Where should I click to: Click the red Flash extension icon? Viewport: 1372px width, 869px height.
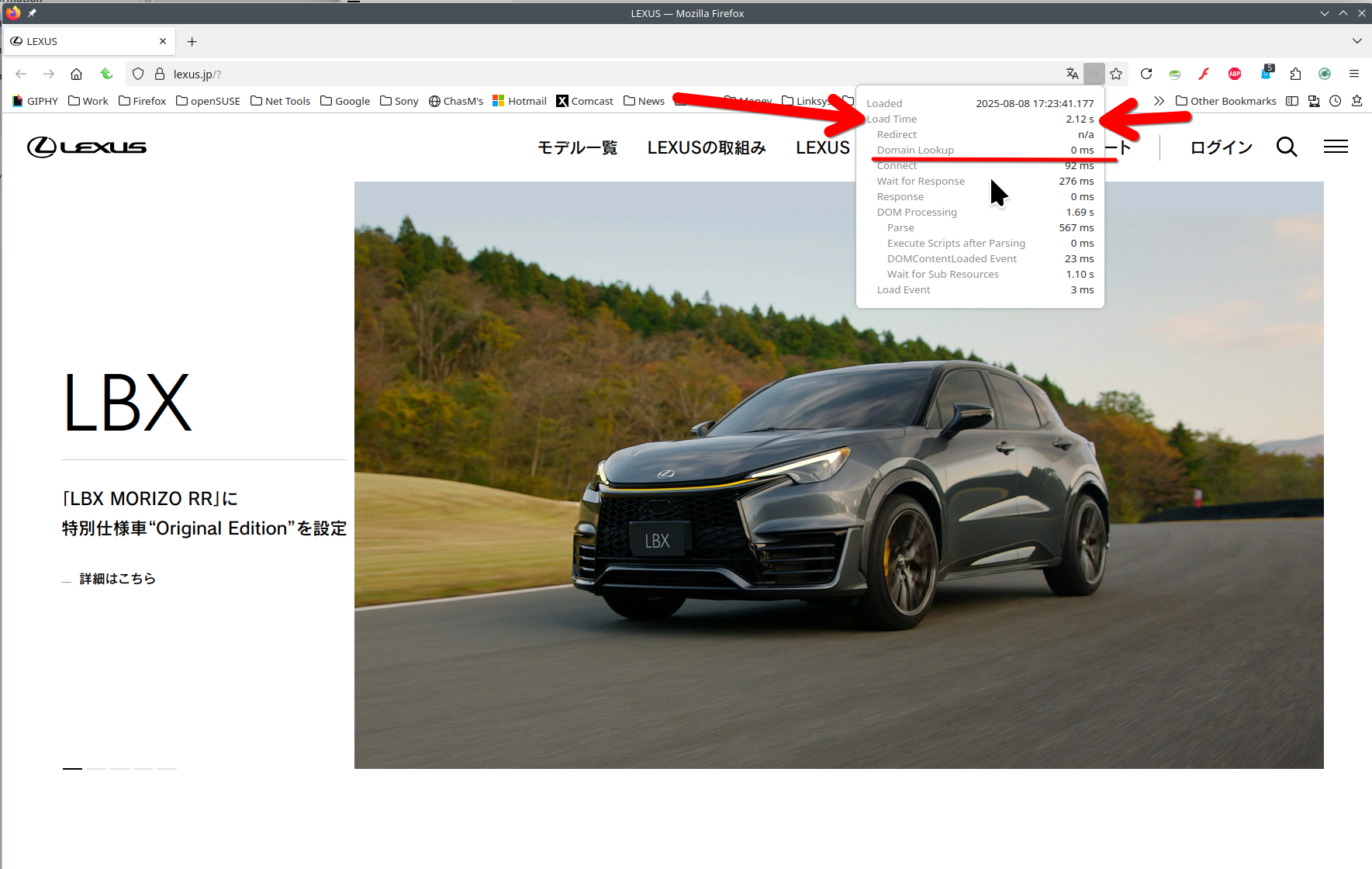[x=1204, y=74]
